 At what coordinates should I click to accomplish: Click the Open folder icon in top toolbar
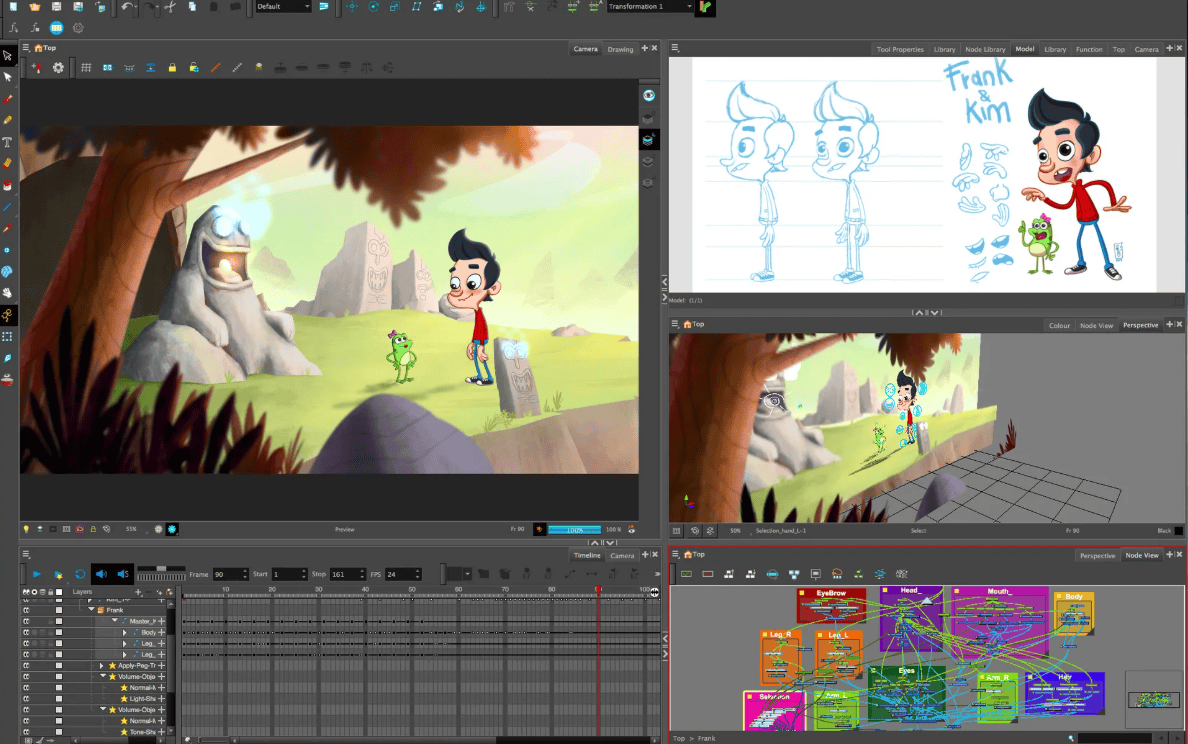click(35, 7)
